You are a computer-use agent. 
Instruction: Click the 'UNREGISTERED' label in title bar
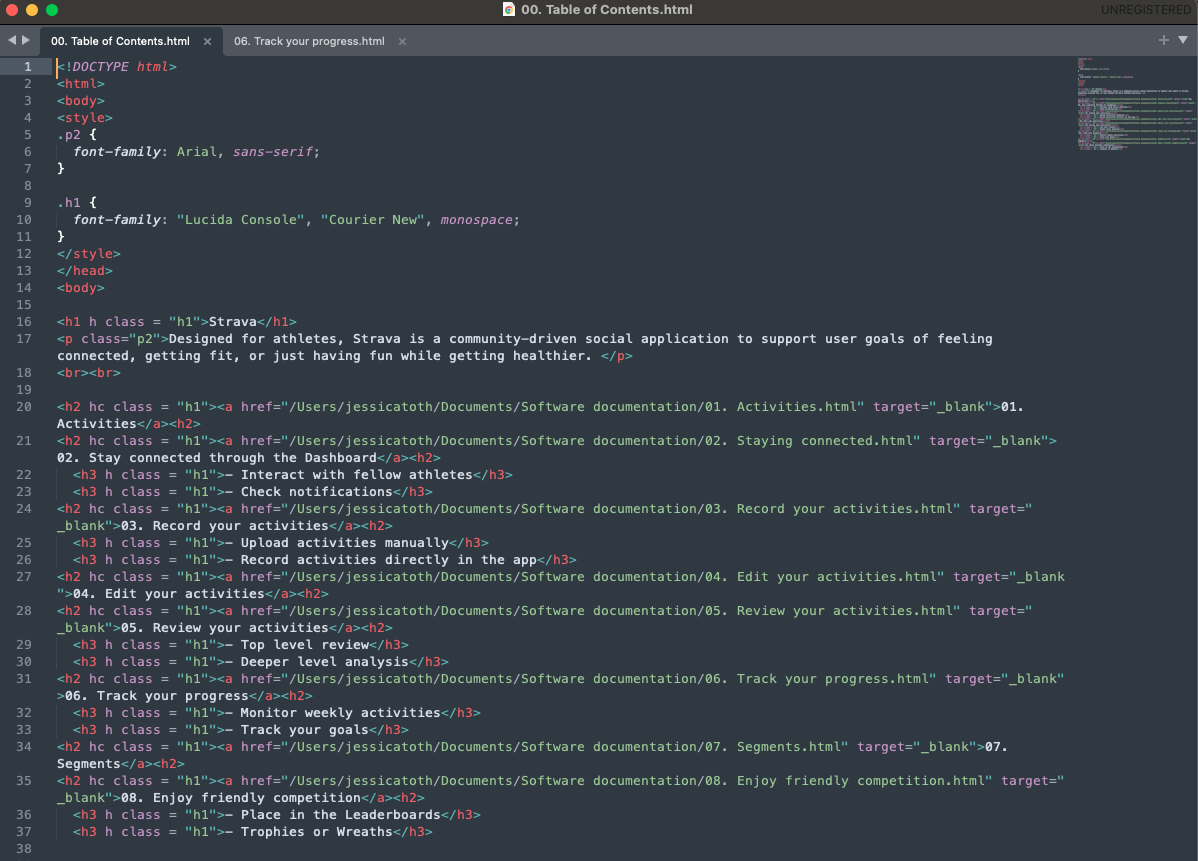click(x=1146, y=9)
